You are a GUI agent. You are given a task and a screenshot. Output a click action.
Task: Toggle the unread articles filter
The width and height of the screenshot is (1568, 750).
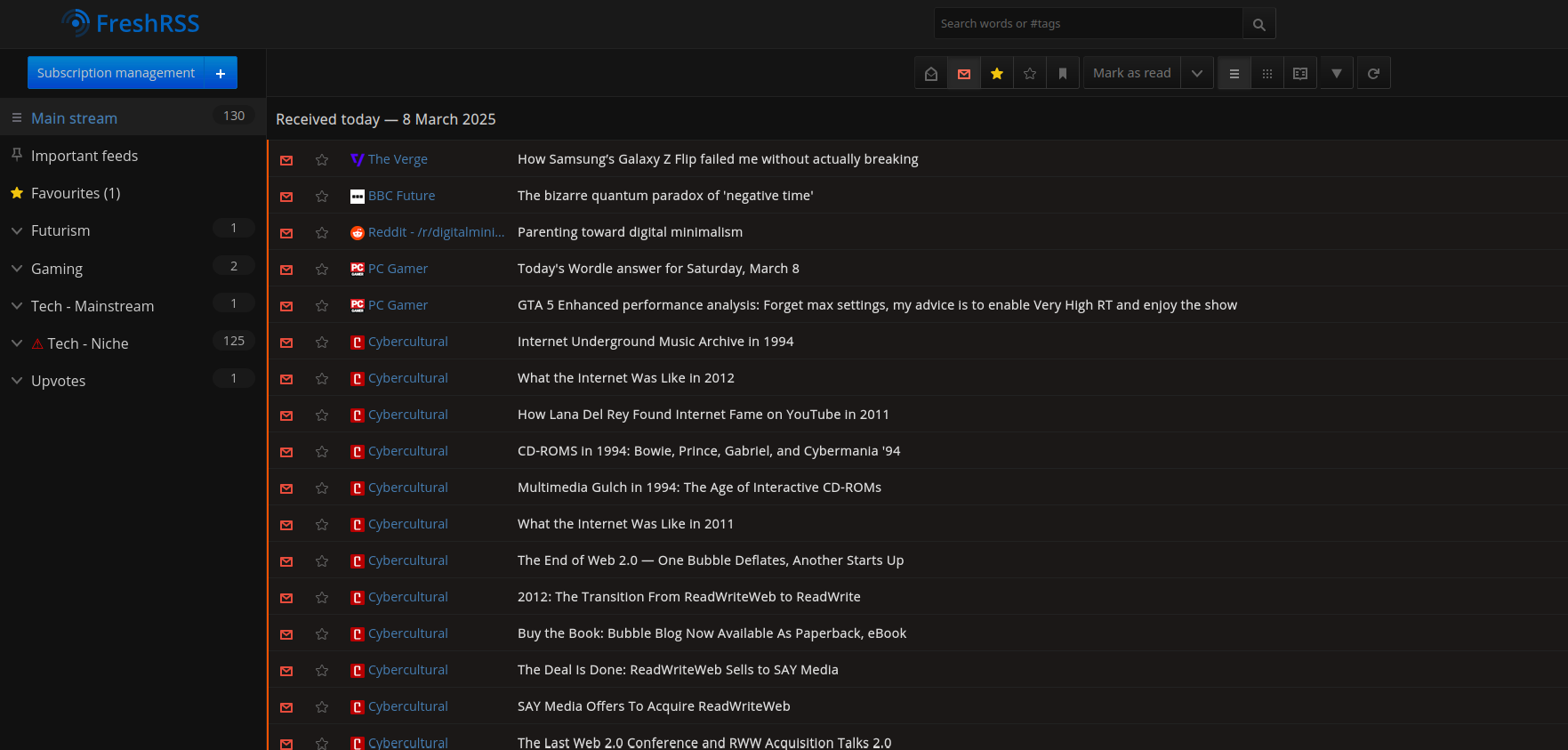[964, 74]
